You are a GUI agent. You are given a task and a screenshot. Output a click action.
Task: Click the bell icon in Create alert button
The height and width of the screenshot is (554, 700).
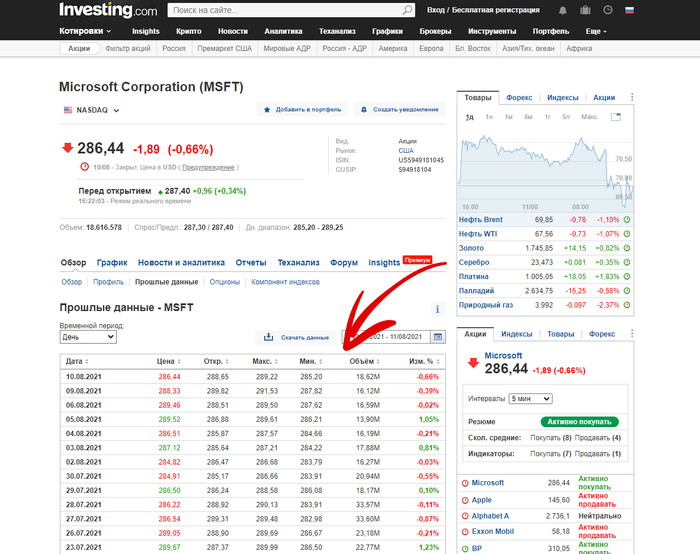364,110
